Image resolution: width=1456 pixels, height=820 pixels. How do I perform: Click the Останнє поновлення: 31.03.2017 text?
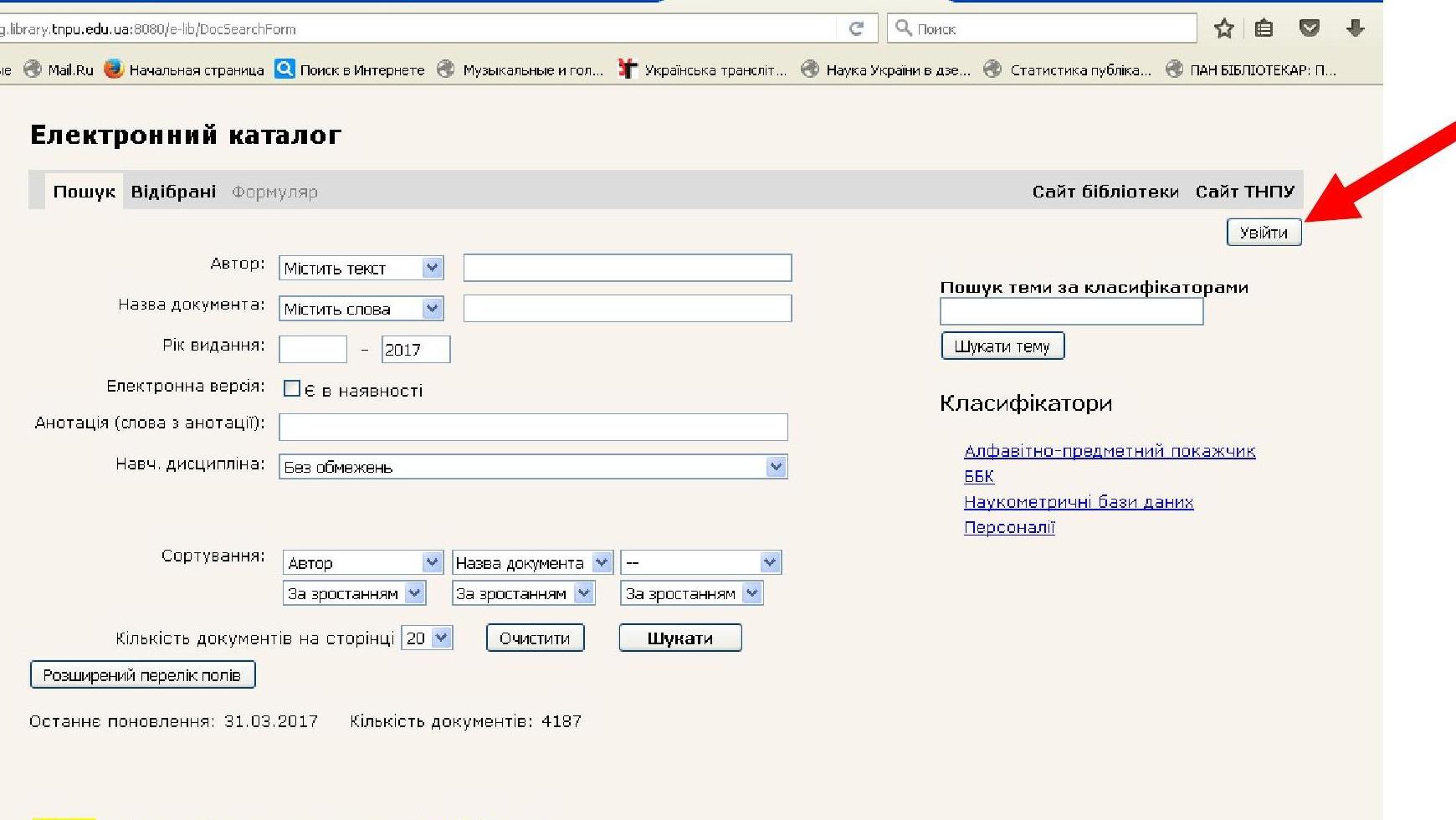coord(173,721)
